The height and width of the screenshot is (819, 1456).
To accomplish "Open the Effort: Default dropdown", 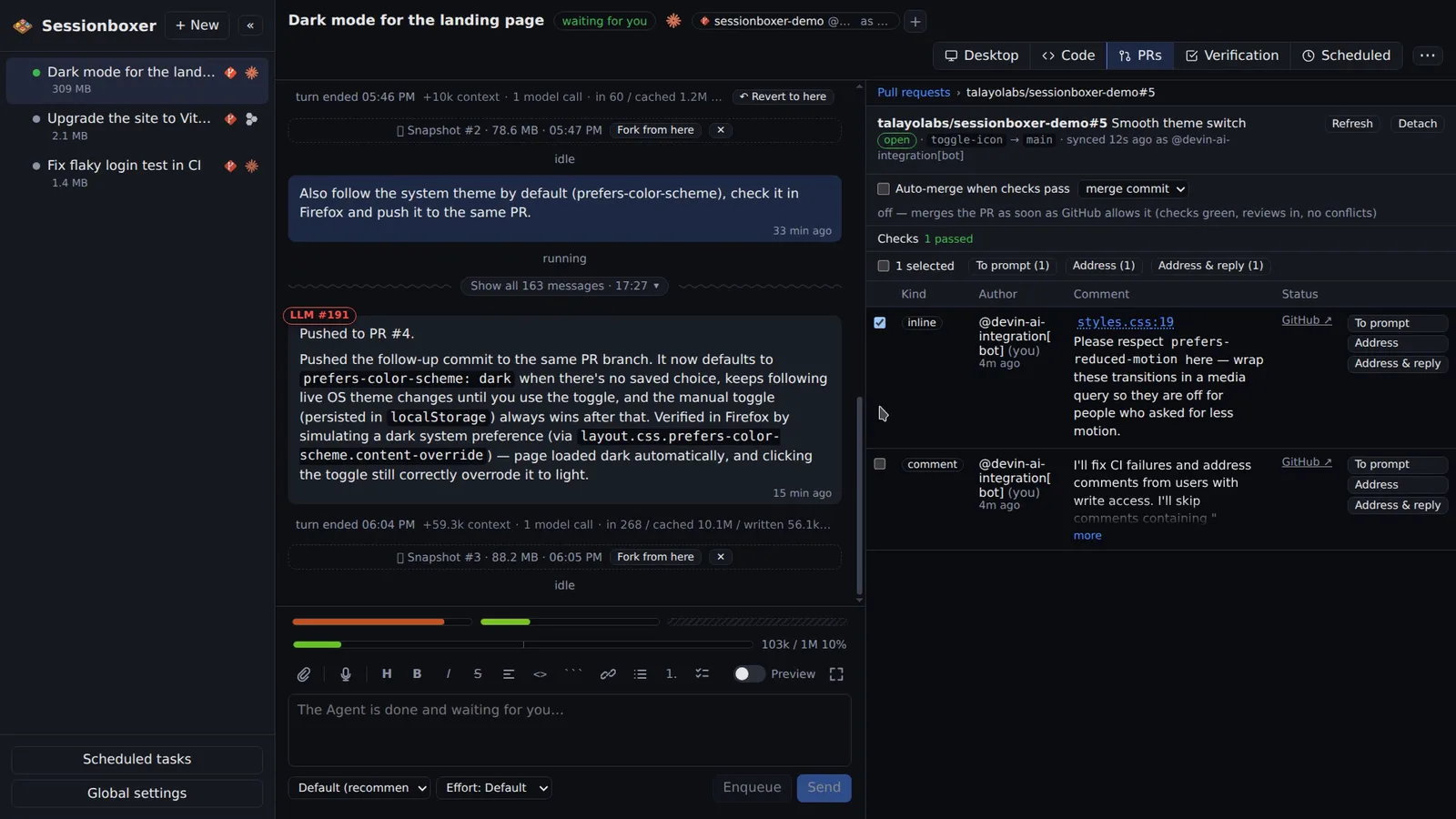I will (494, 788).
